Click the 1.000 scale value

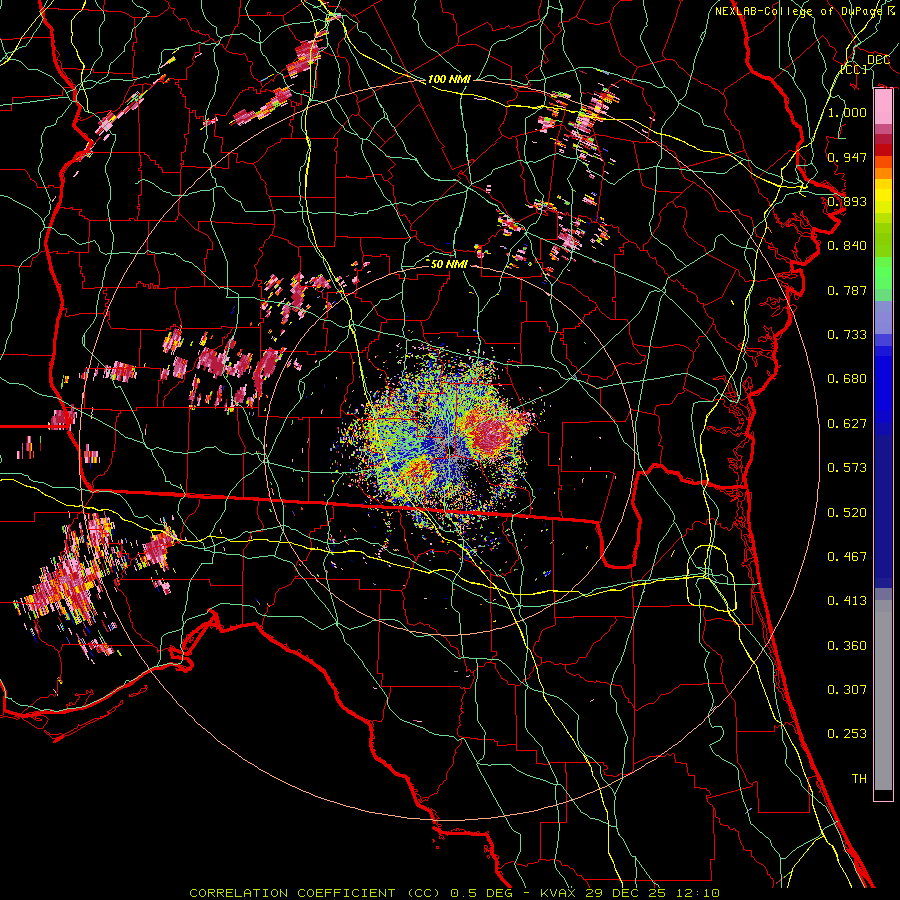847,112
